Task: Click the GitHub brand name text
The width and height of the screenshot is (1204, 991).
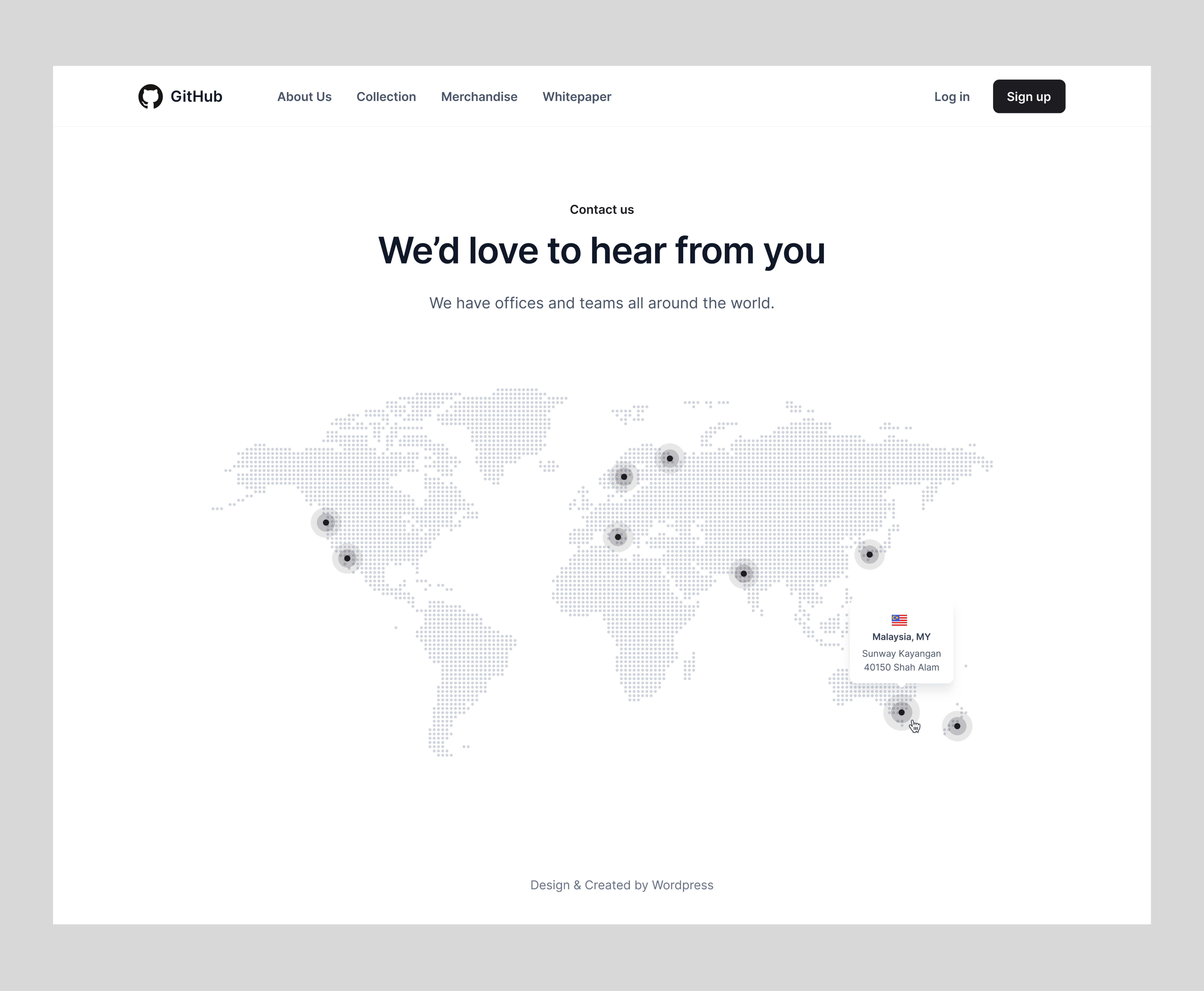Action: pyautogui.click(x=196, y=96)
